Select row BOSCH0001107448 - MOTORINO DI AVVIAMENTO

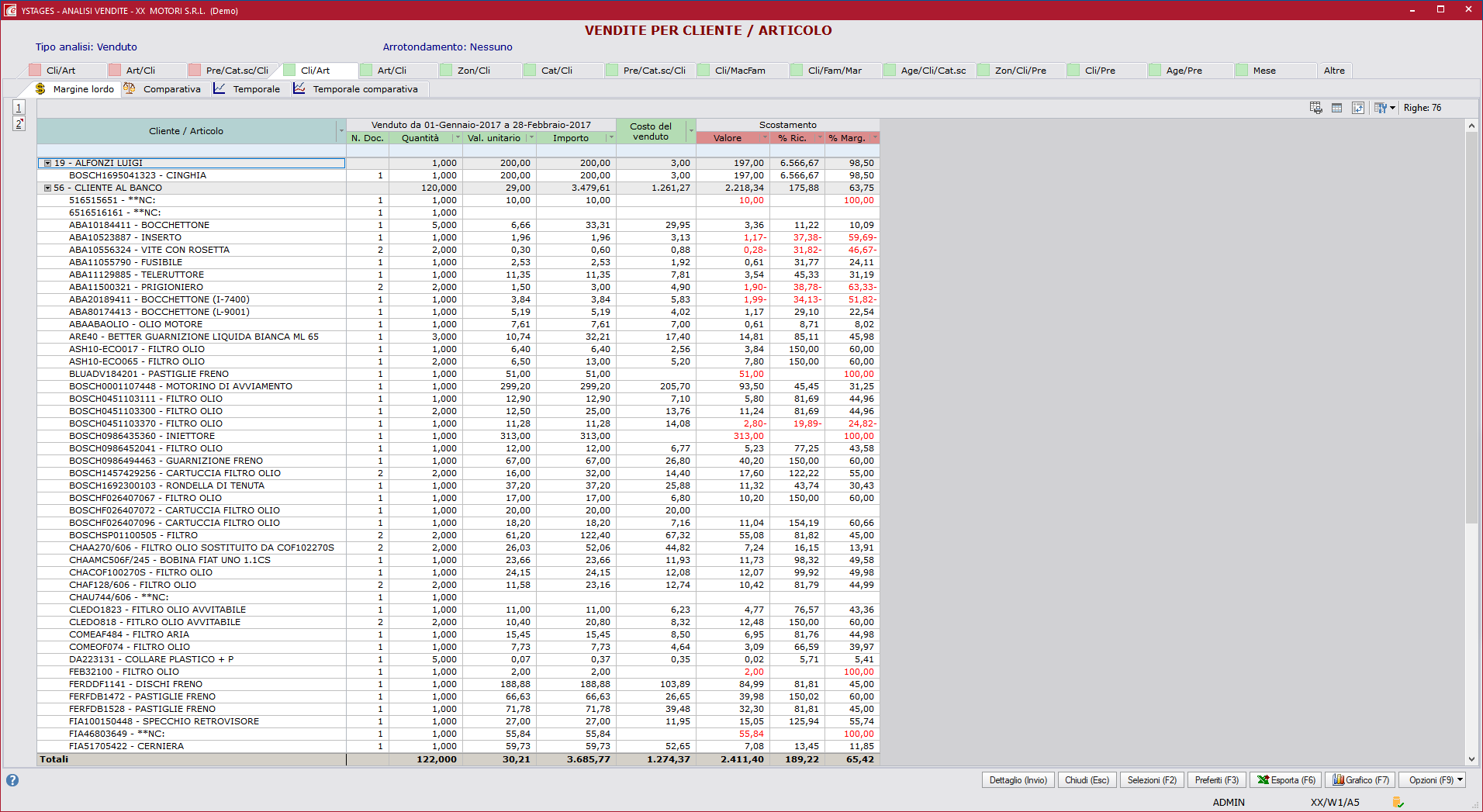[x=458, y=386]
